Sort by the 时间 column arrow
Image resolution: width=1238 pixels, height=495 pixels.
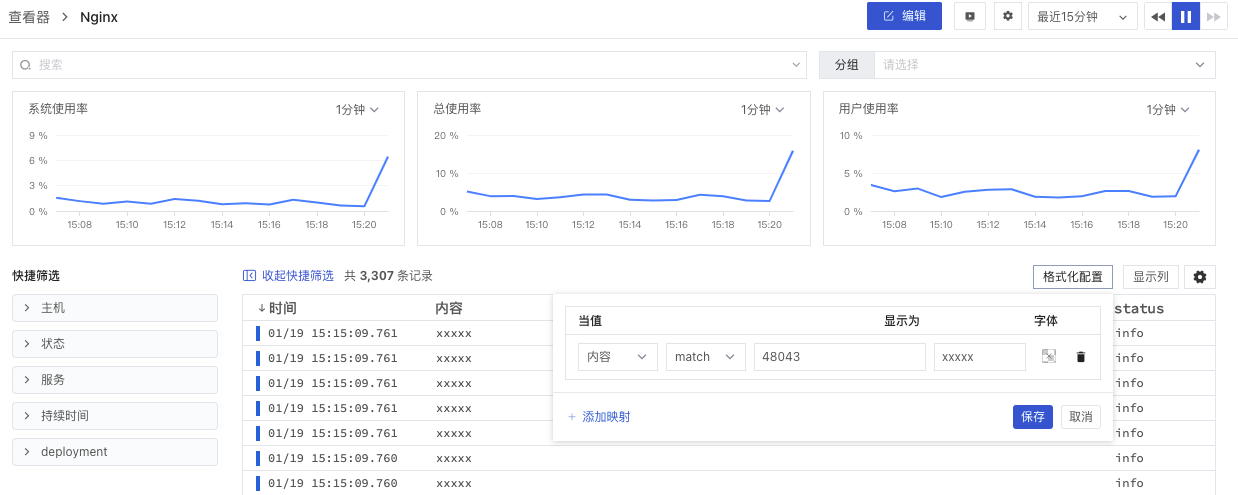coord(262,309)
